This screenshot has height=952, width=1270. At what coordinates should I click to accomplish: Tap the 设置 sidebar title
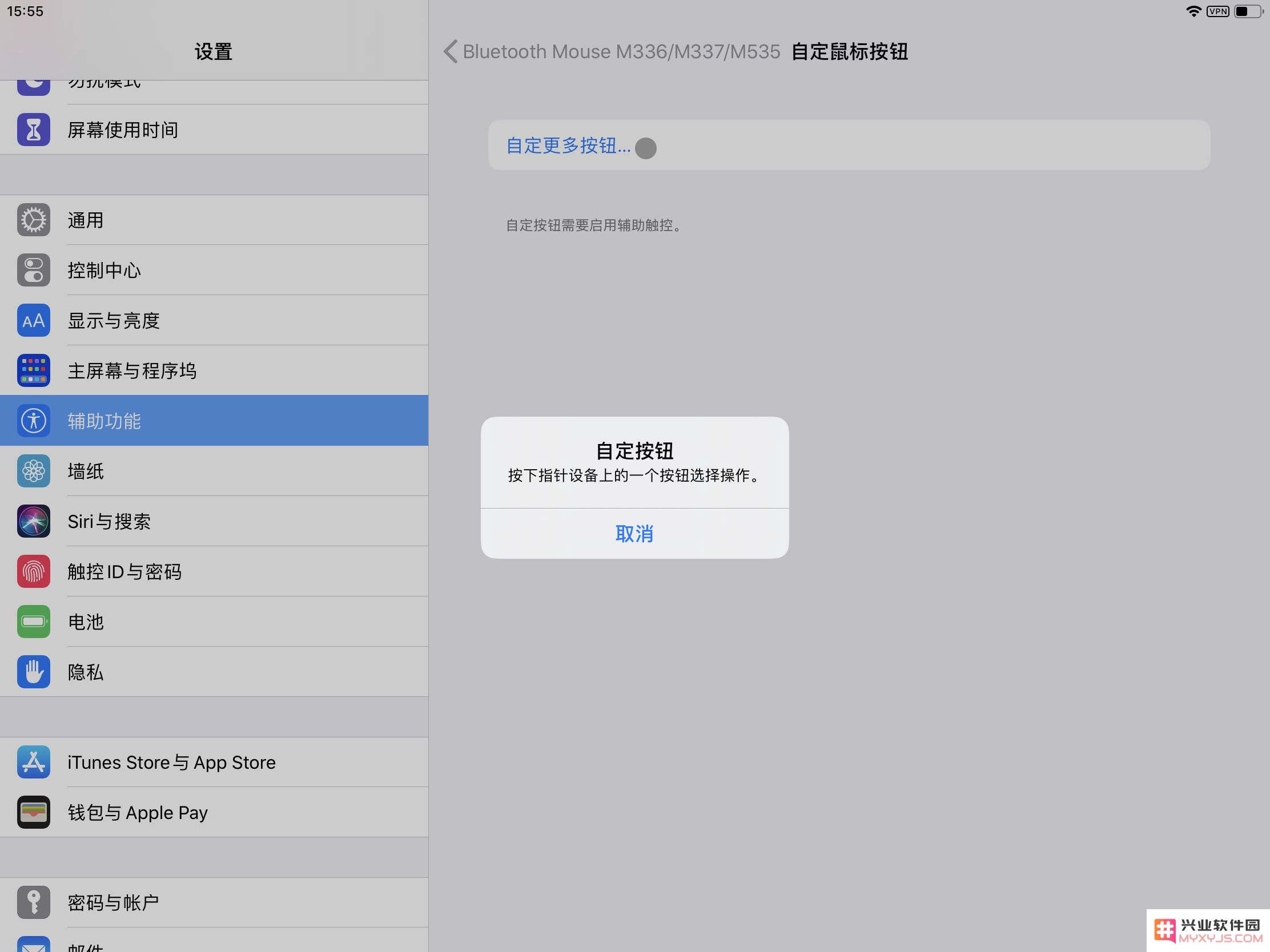pyautogui.click(x=214, y=51)
